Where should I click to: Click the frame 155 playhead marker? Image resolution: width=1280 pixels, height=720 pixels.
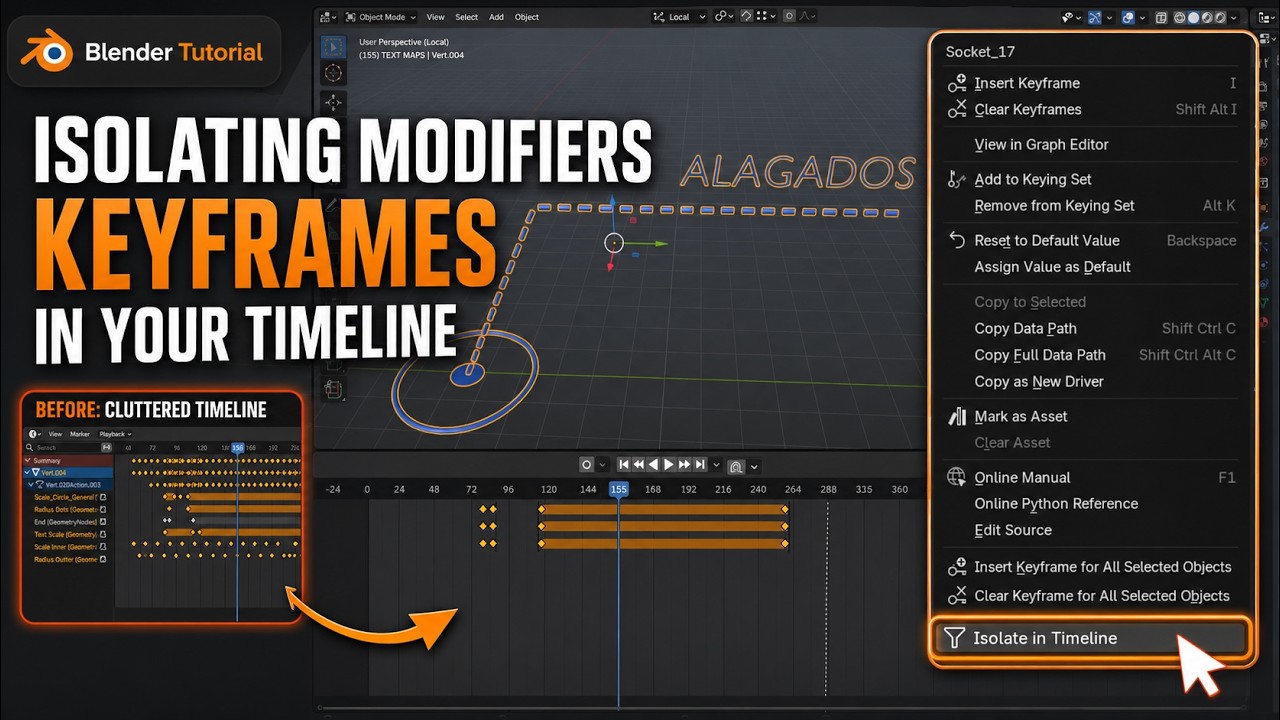(x=619, y=489)
